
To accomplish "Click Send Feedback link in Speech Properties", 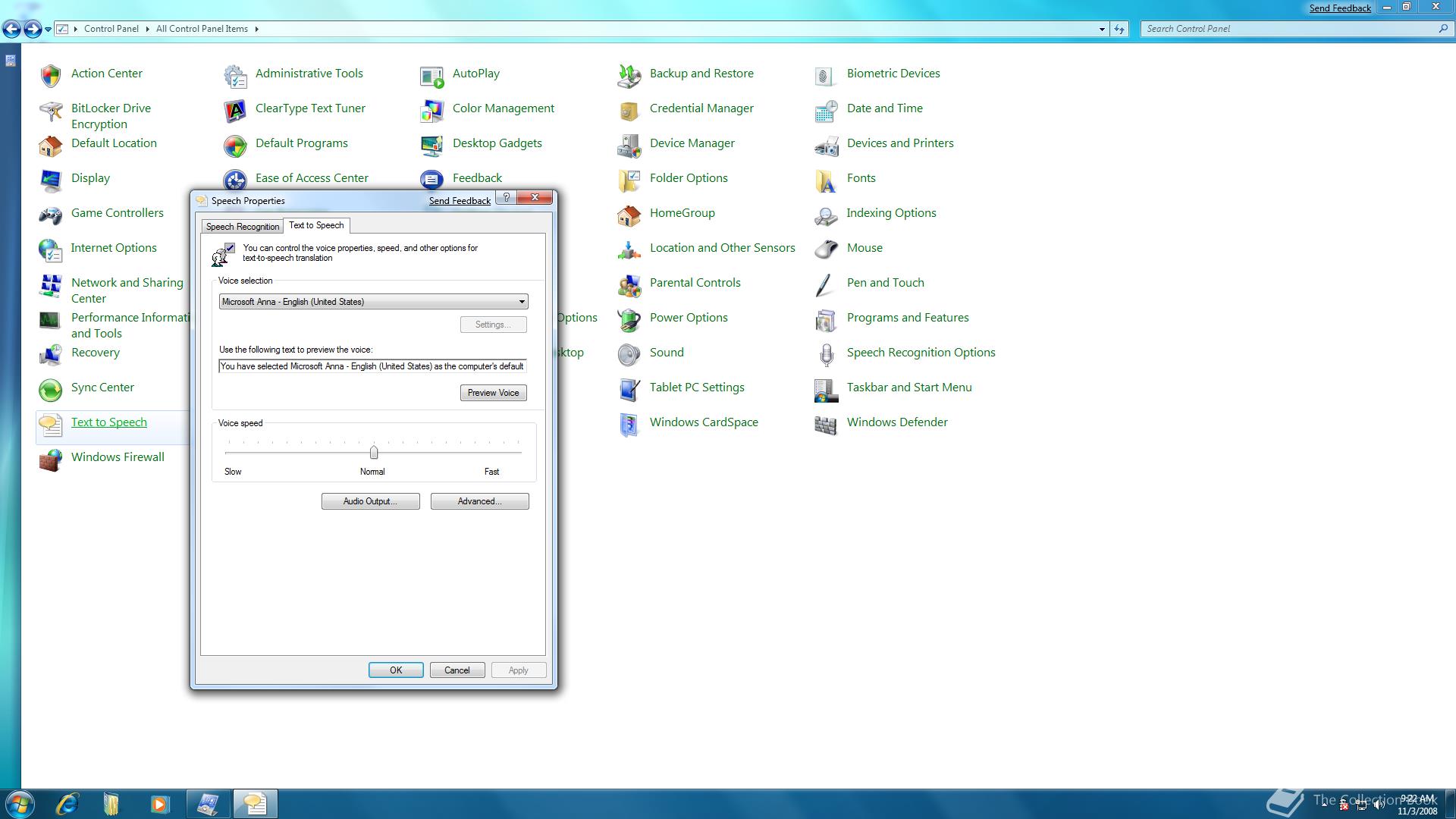I will (x=460, y=201).
